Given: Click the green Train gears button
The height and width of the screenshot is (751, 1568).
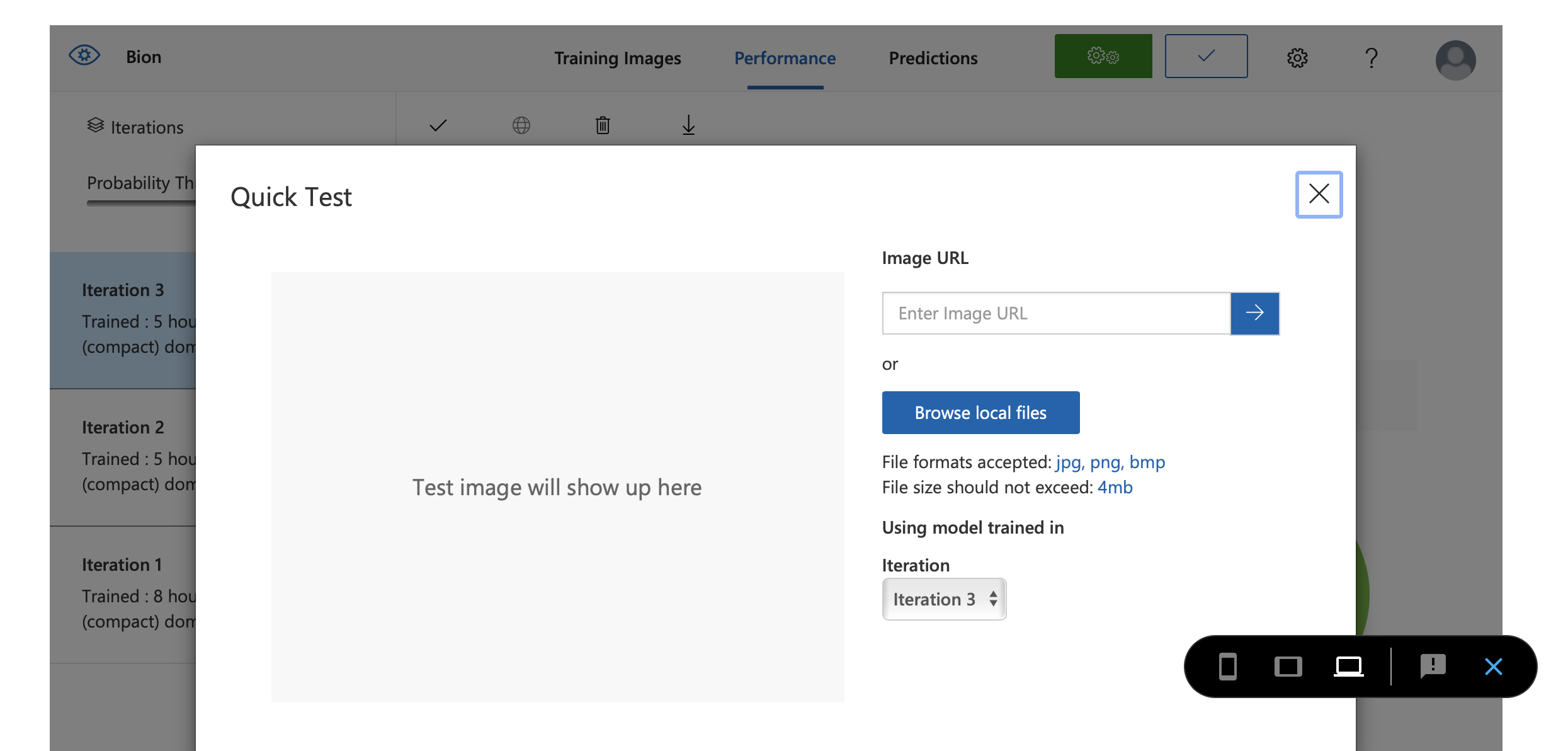Looking at the screenshot, I should (1103, 56).
